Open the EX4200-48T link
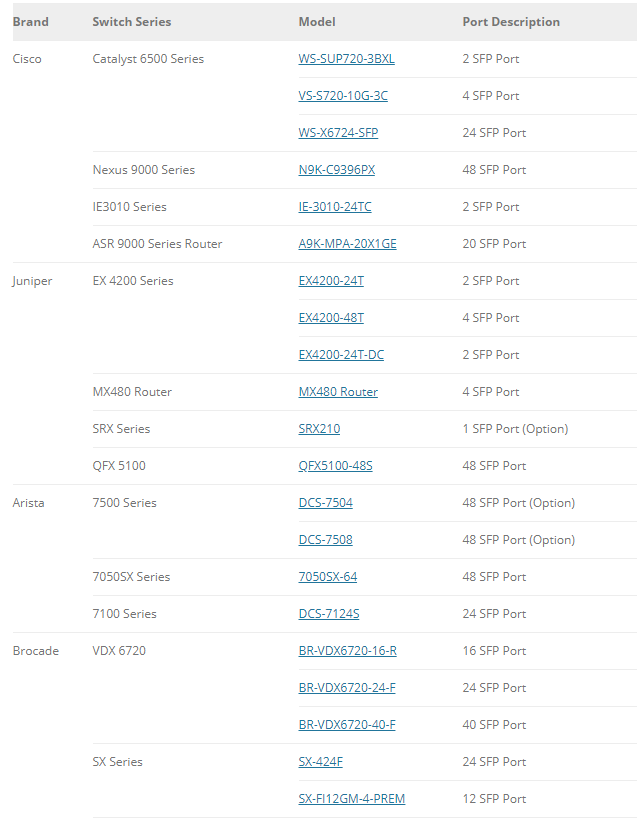Image resolution: width=643 pixels, height=819 pixels. pyautogui.click(x=331, y=318)
